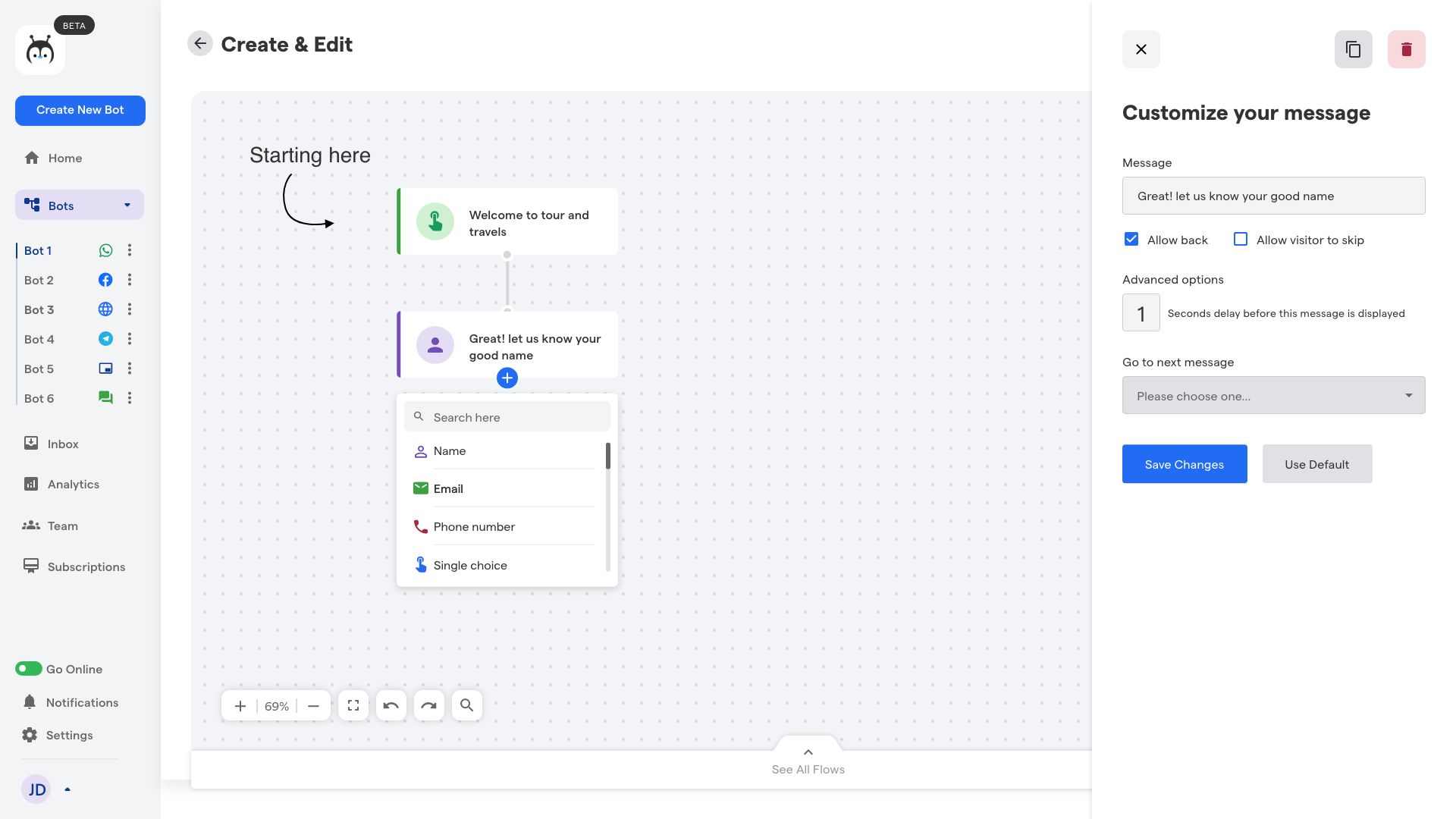1456x819 pixels.
Task: Open the three-dot menu for Bot 1
Action: (x=130, y=250)
